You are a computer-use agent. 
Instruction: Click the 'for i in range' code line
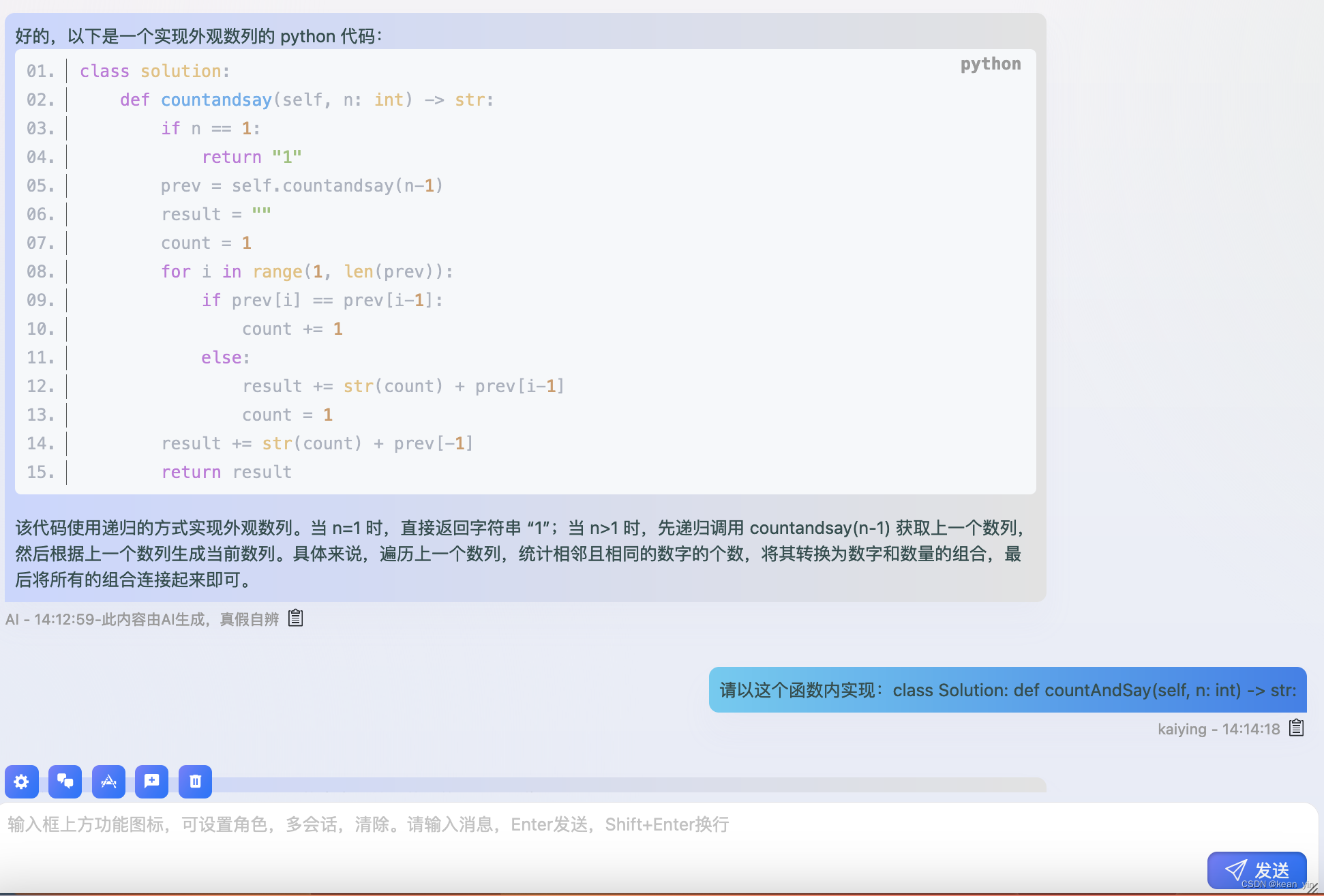coord(307,271)
